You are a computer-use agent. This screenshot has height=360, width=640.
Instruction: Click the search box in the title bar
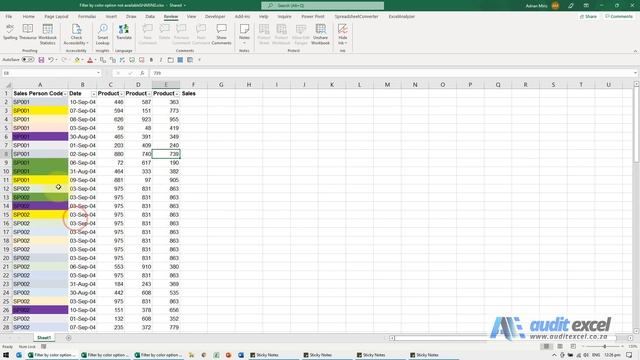tap(322, 5)
